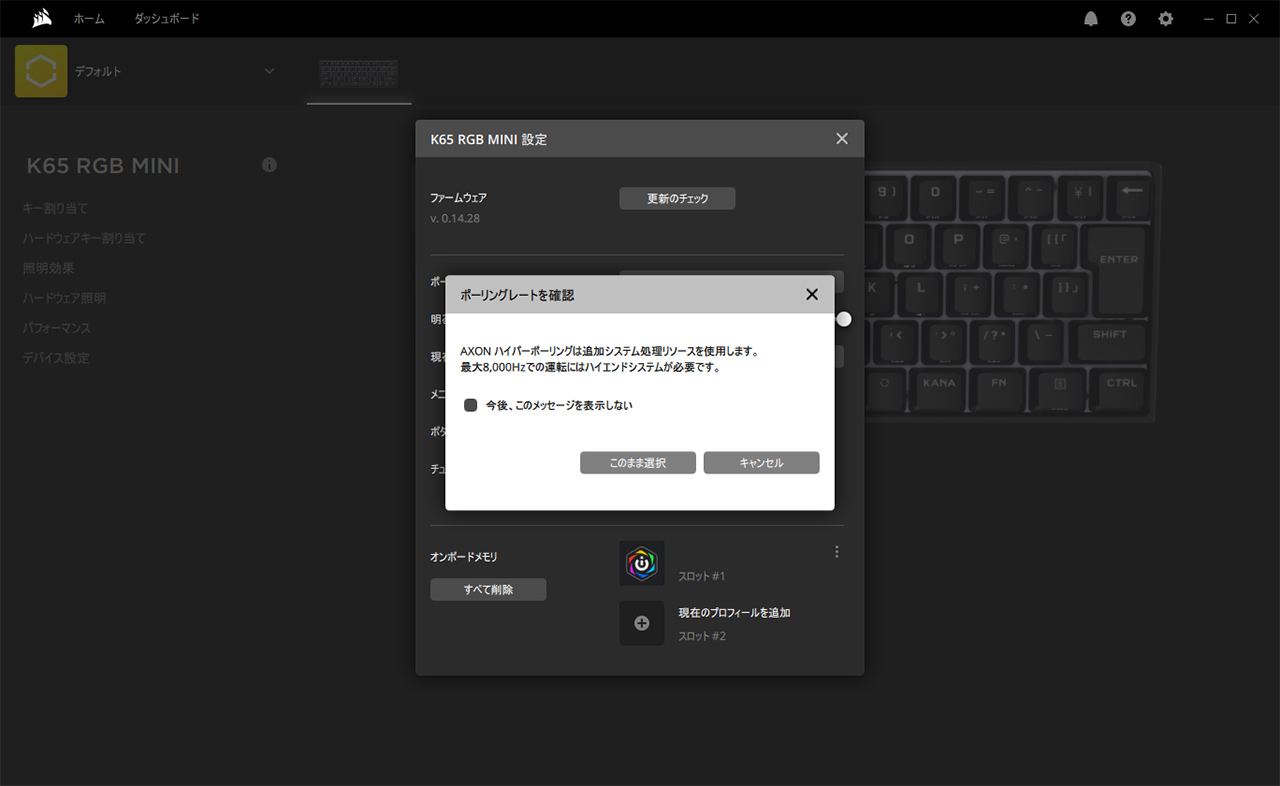
Task: Click the menu key beside FN
Action: tap(1060, 389)
